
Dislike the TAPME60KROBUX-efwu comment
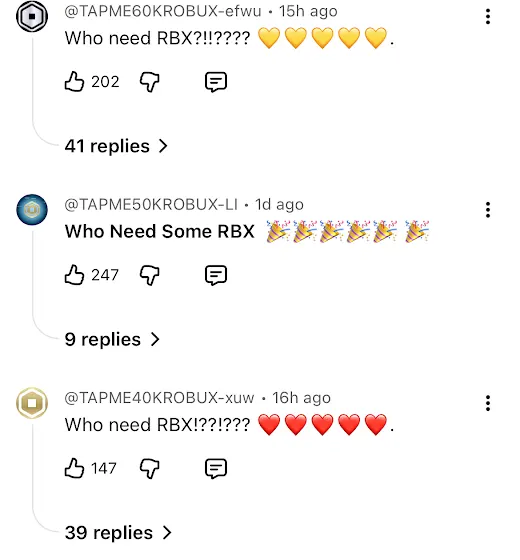(149, 82)
